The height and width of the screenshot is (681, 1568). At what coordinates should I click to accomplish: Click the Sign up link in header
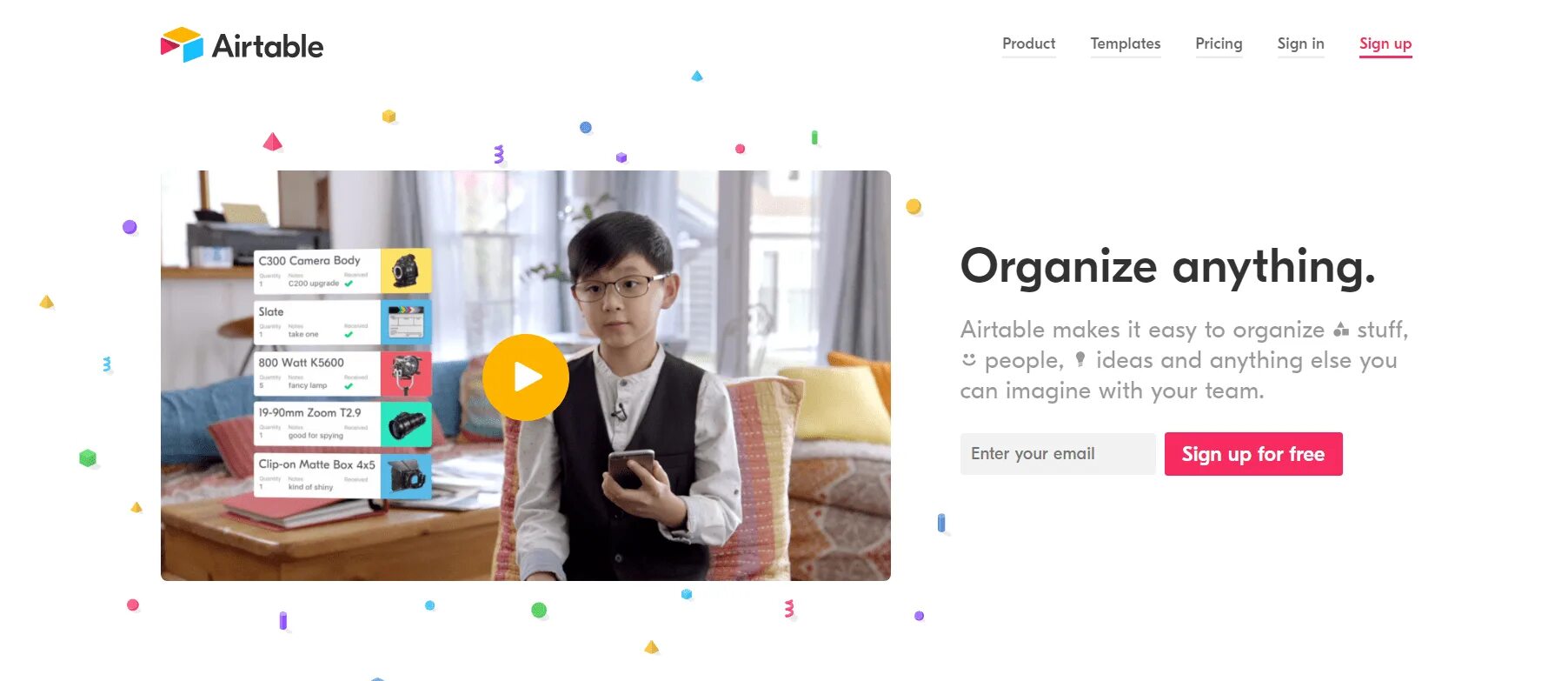(1385, 43)
